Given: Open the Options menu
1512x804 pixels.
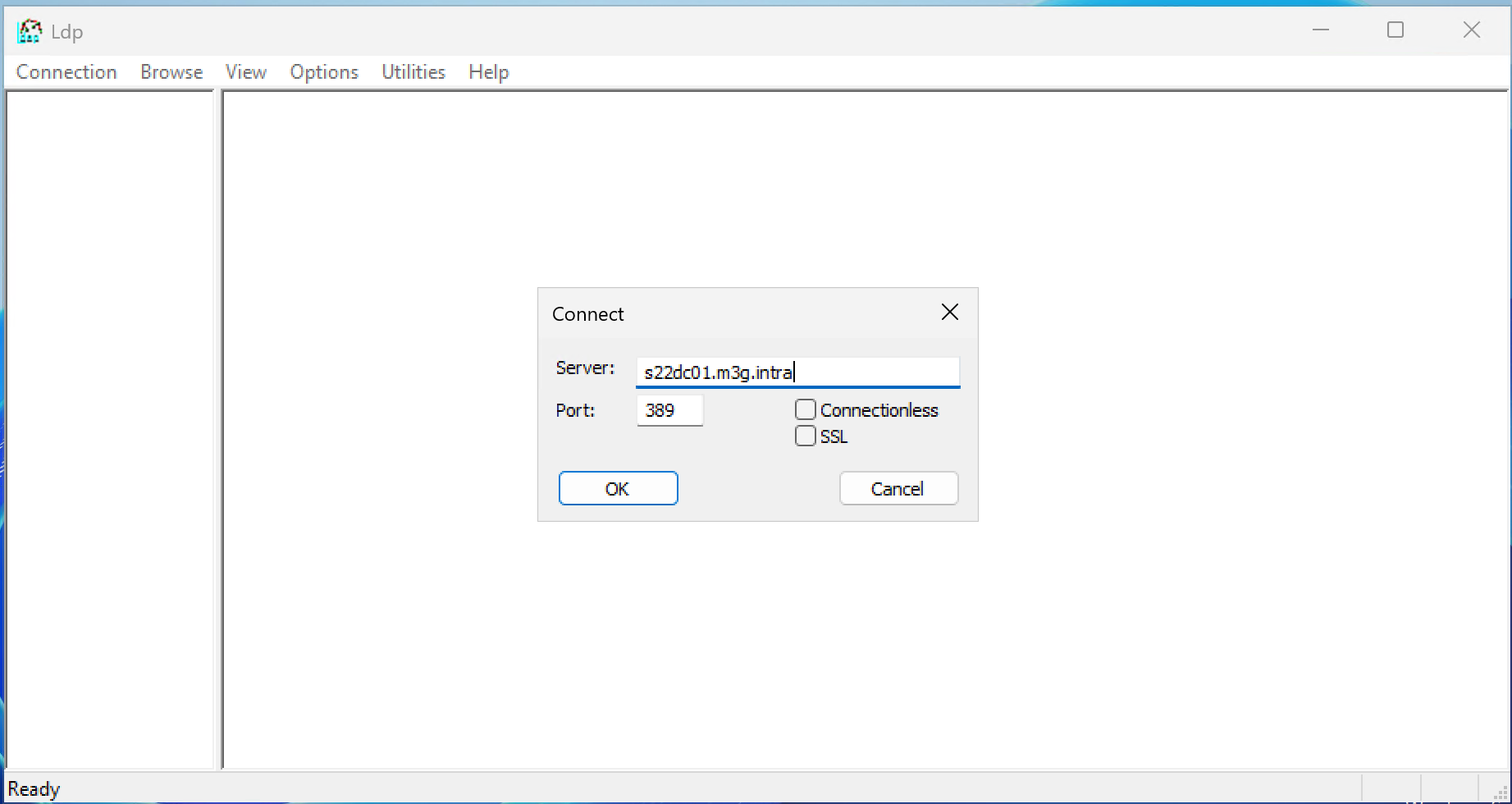Looking at the screenshot, I should pos(324,72).
